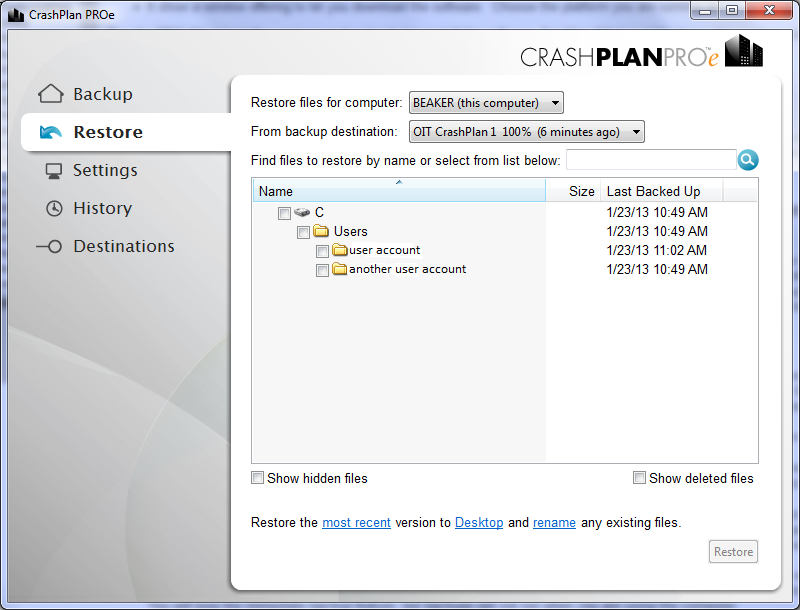The width and height of the screenshot is (800, 610).
Task: Select 'another user account' in the tree
Action: [409, 269]
